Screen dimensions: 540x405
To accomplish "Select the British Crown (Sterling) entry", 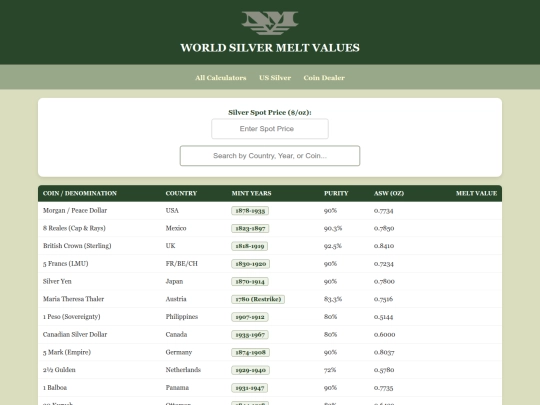I will tap(77, 246).
